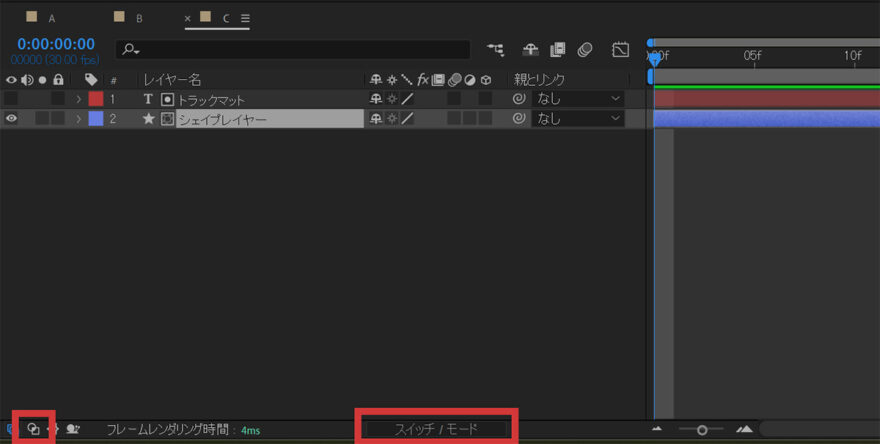This screenshot has width=880, height=444.
Task: Click the Shy column header icon
Action: 375,80
